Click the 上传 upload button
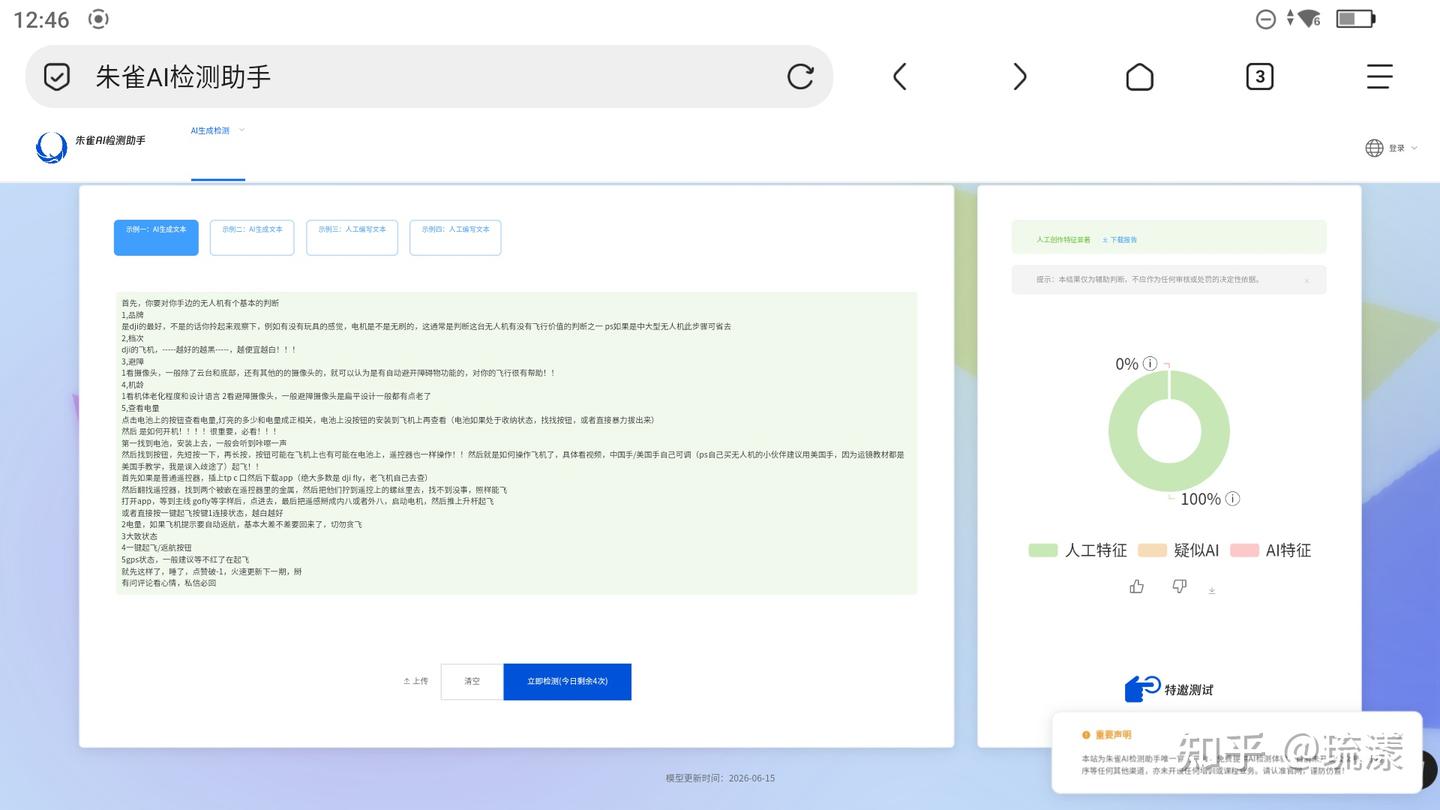The height and width of the screenshot is (810, 1440). pyautogui.click(x=416, y=681)
